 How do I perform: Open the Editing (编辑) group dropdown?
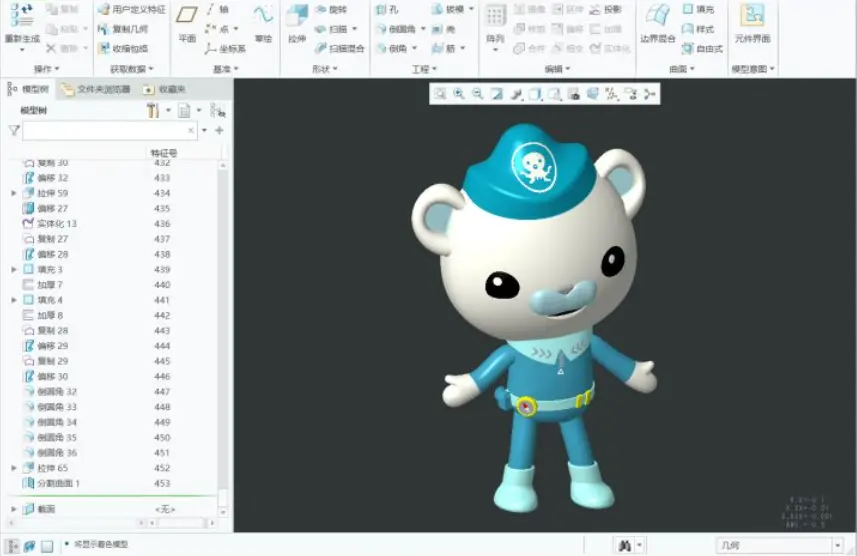pyautogui.click(x=557, y=69)
